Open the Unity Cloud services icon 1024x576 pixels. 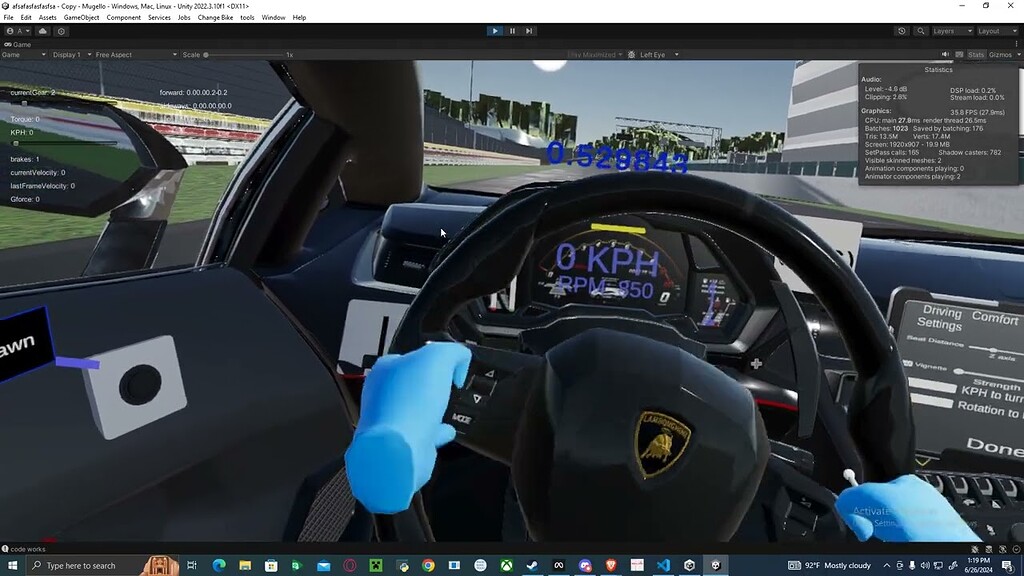click(x=42, y=31)
